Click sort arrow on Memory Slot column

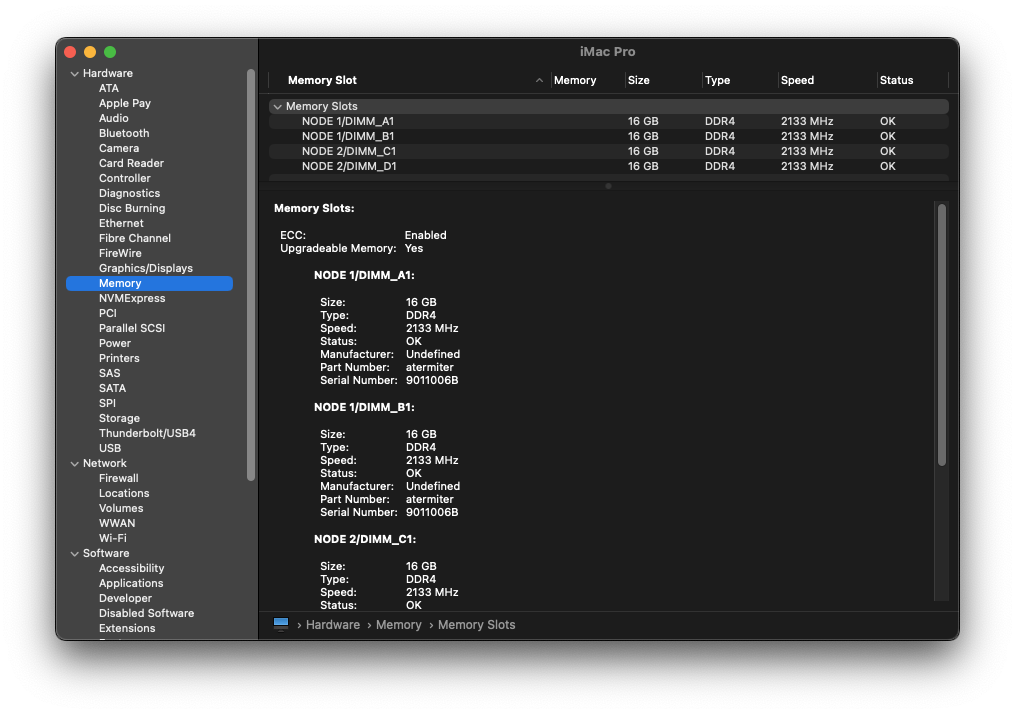click(539, 80)
